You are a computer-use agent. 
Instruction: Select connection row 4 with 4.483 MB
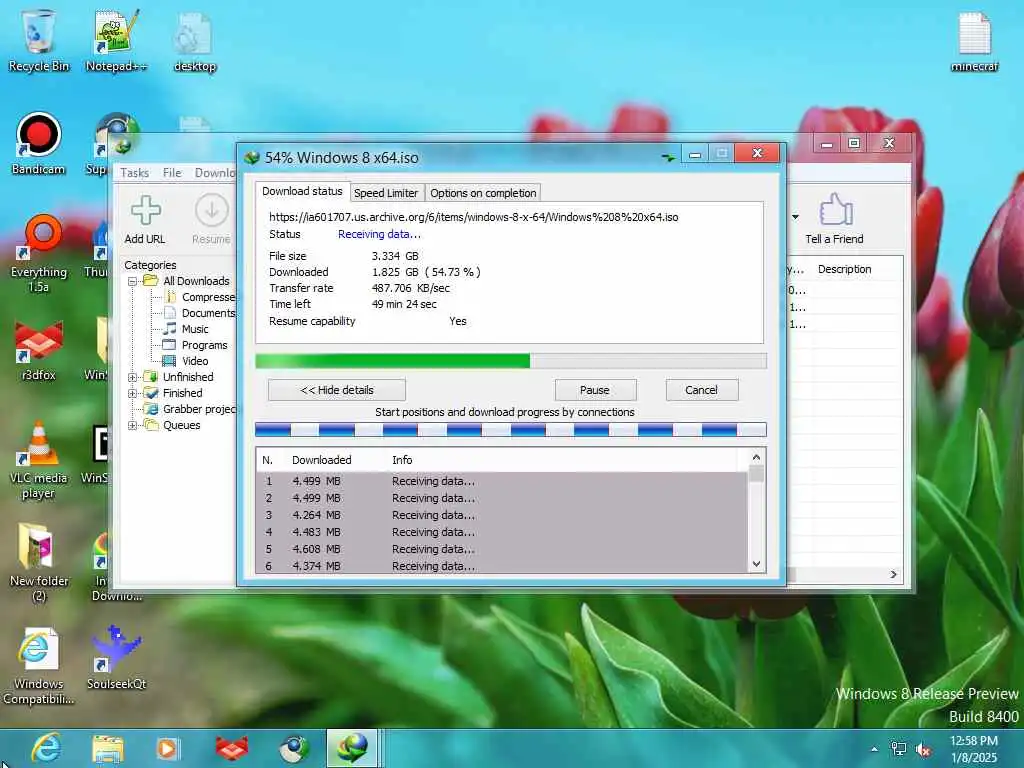(502, 532)
